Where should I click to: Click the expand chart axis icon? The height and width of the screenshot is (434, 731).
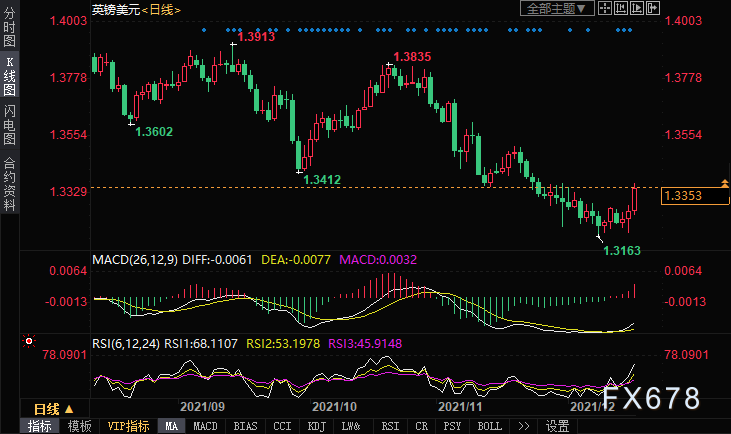pyautogui.click(x=636, y=8)
